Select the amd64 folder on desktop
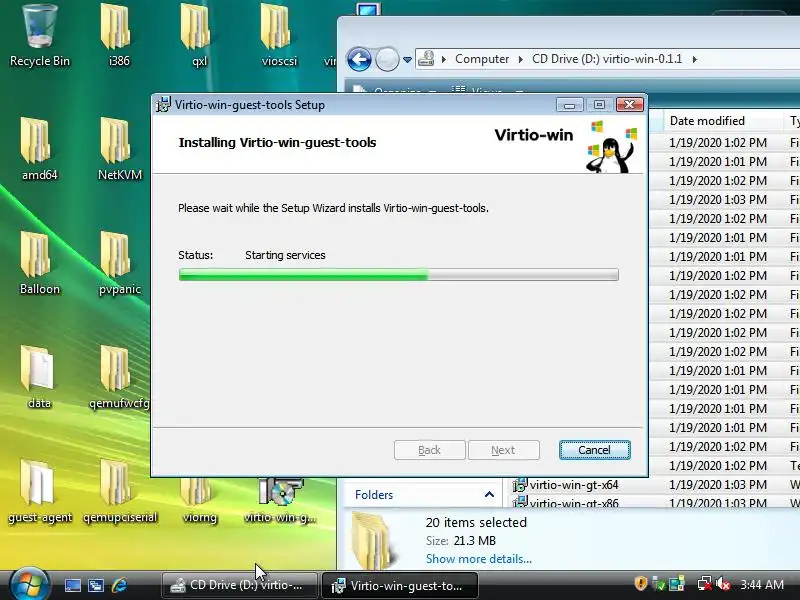The height and width of the screenshot is (600, 800). coord(39,149)
